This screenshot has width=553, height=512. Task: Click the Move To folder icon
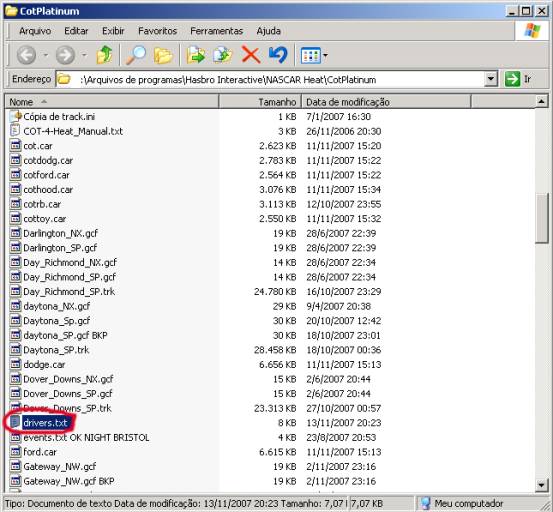point(196,55)
